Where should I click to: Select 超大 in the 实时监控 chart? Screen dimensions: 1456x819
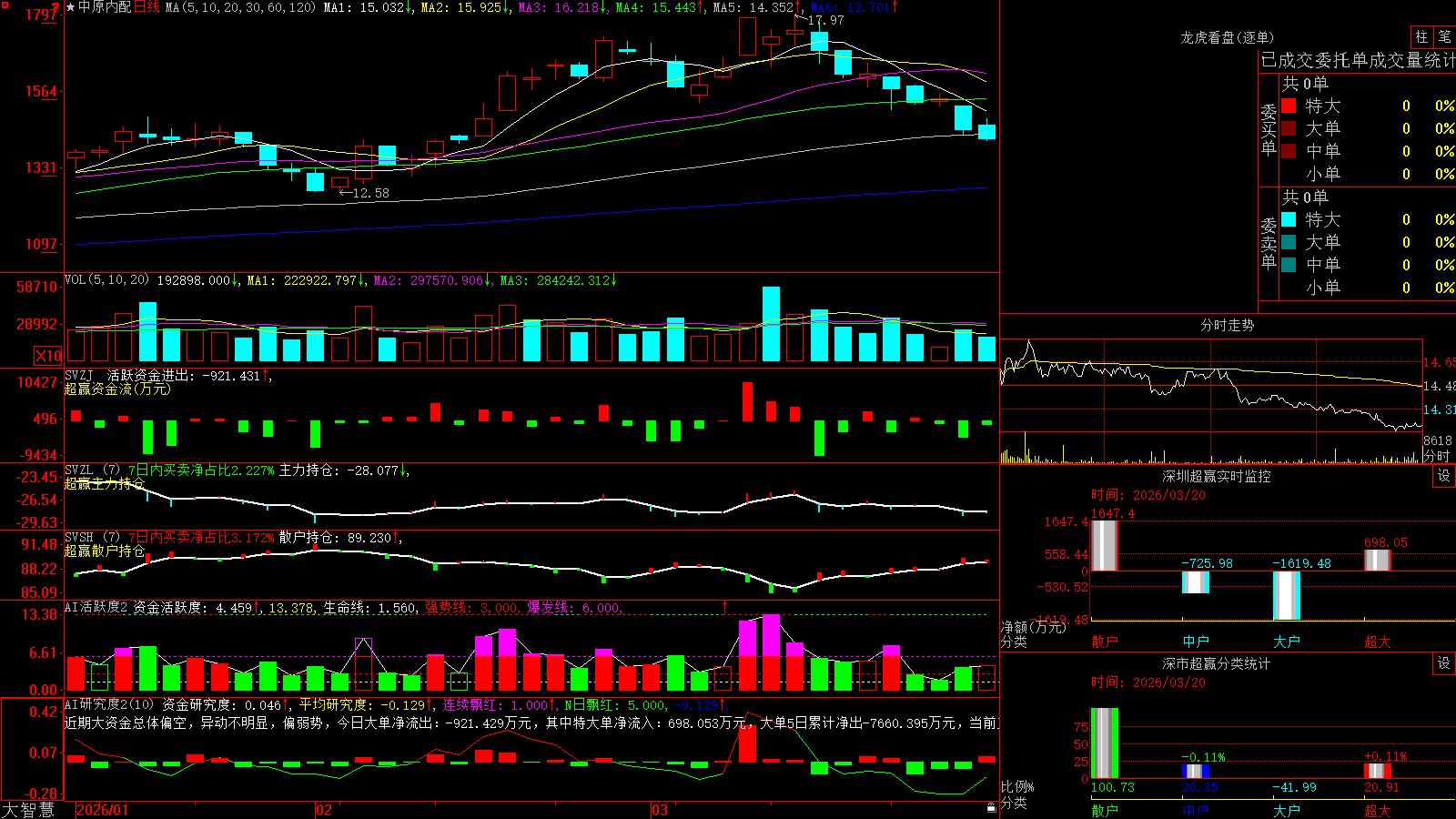pyautogui.click(x=1378, y=642)
